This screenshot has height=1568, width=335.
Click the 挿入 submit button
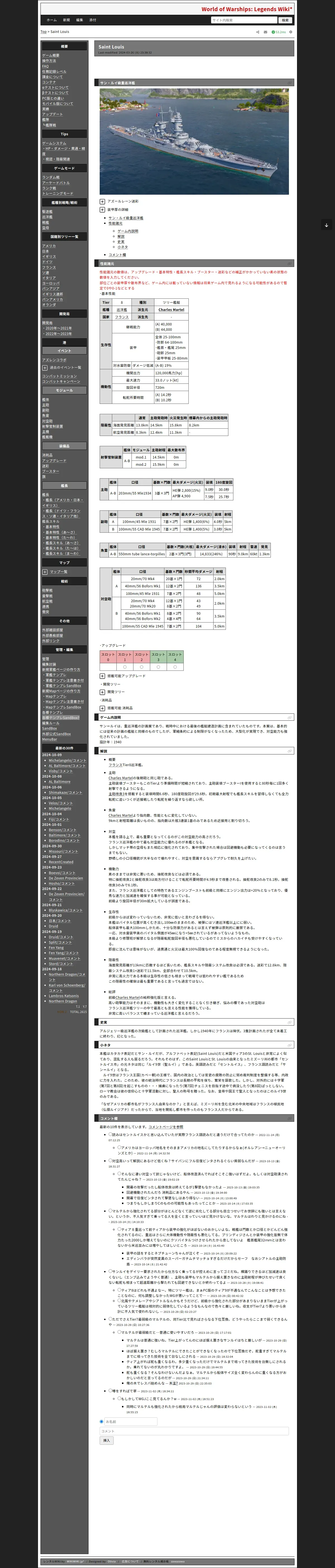107,1441
